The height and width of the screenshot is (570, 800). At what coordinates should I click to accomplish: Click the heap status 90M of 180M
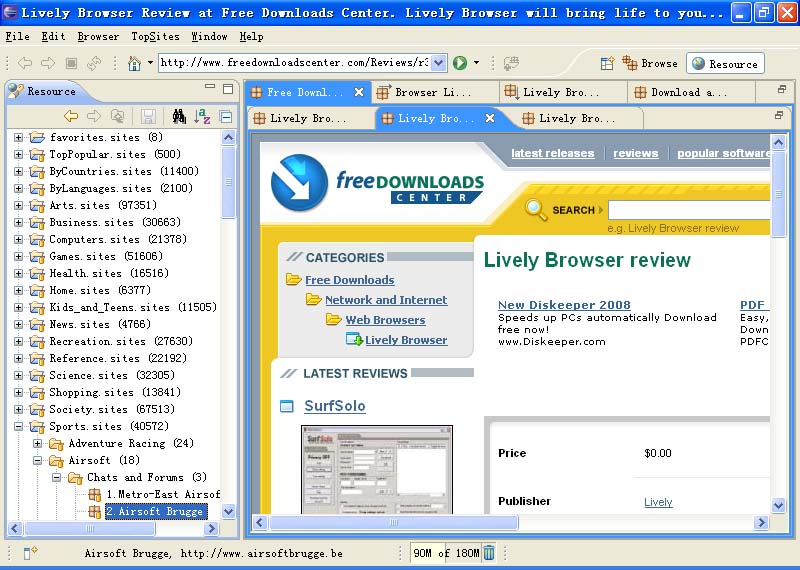click(446, 553)
